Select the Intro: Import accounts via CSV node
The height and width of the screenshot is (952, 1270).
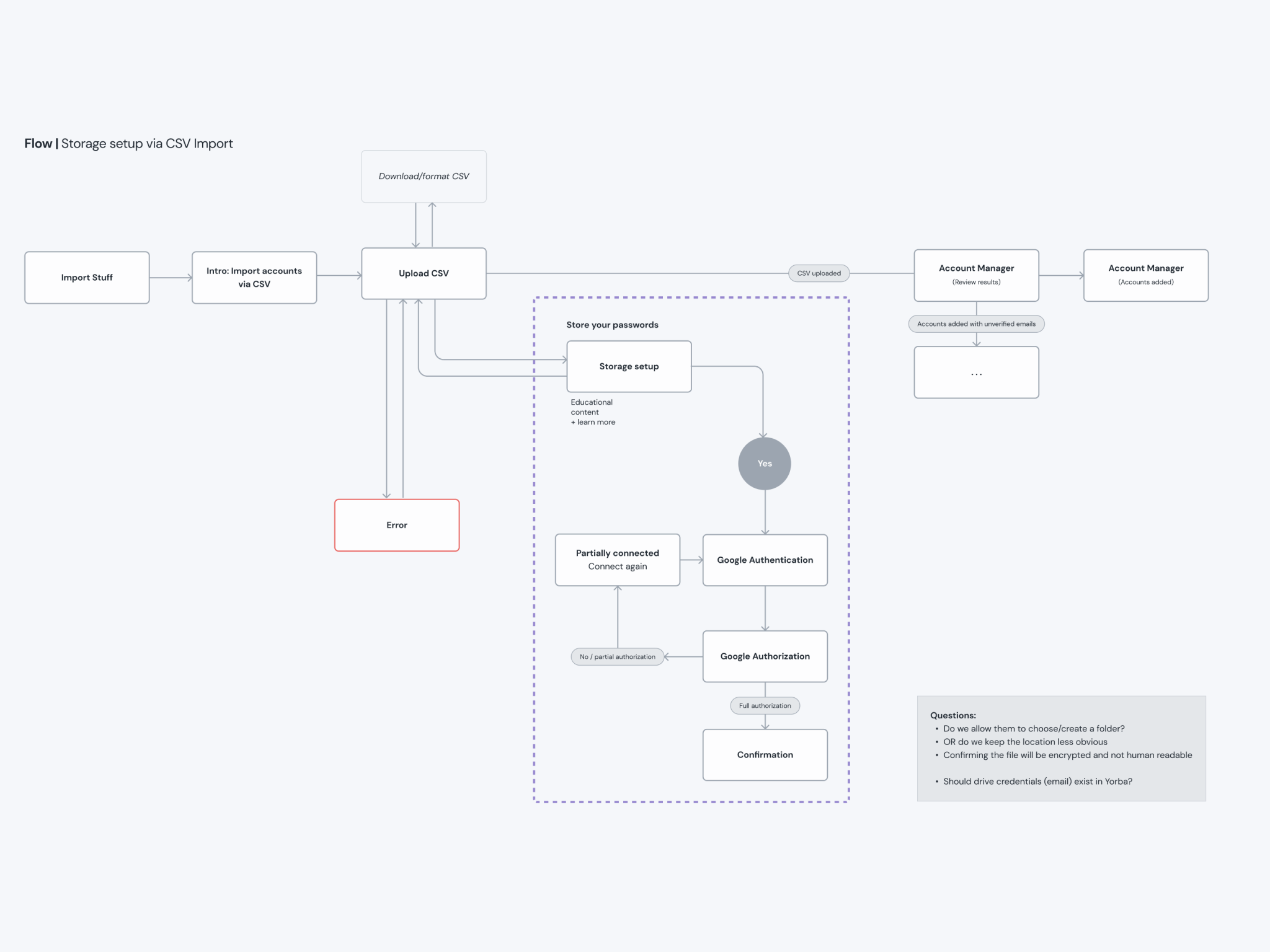[254, 278]
